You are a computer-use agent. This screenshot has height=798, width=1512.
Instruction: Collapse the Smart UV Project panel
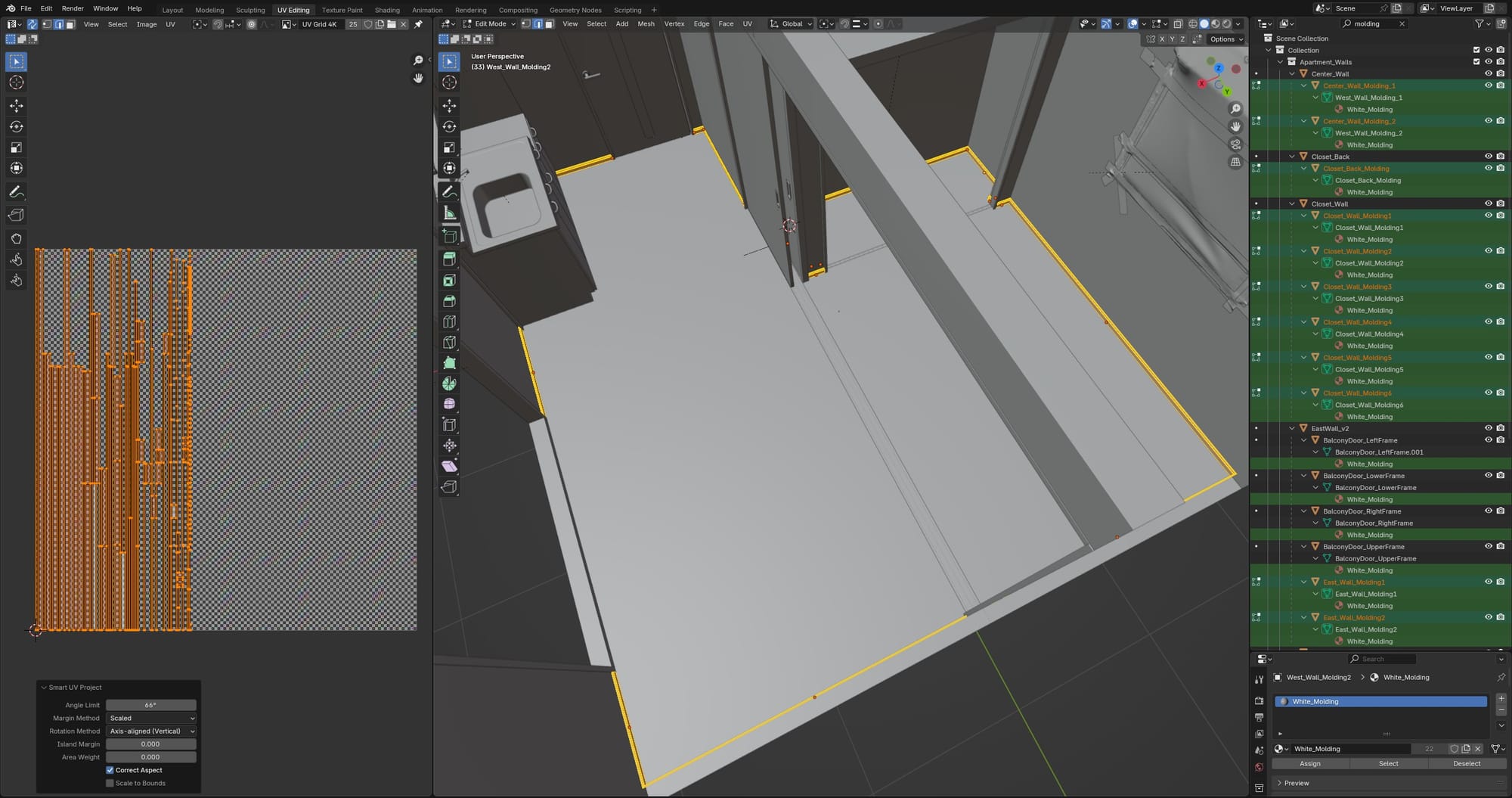(x=44, y=688)
